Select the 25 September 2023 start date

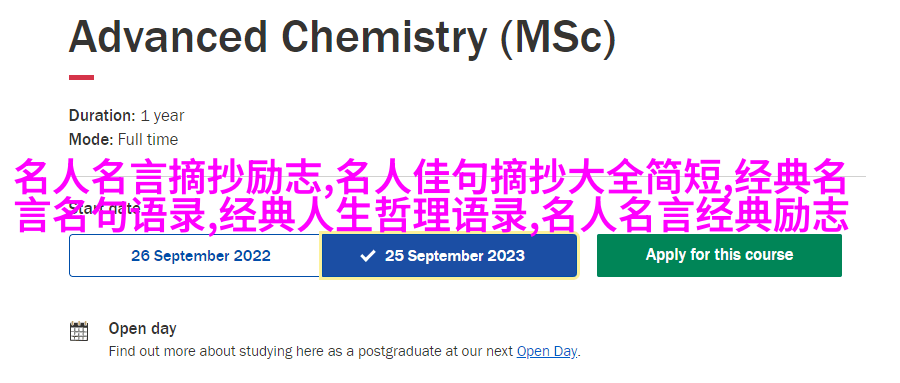tap(449, 256)
